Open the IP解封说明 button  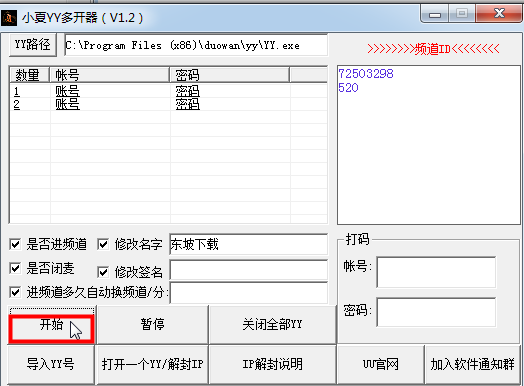[272, 364]
